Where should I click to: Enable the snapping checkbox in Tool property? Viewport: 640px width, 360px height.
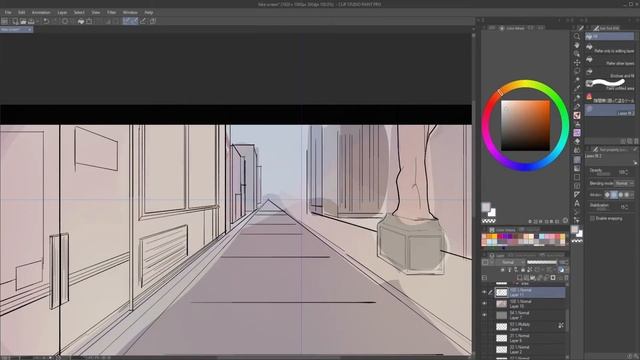point(592,218)
